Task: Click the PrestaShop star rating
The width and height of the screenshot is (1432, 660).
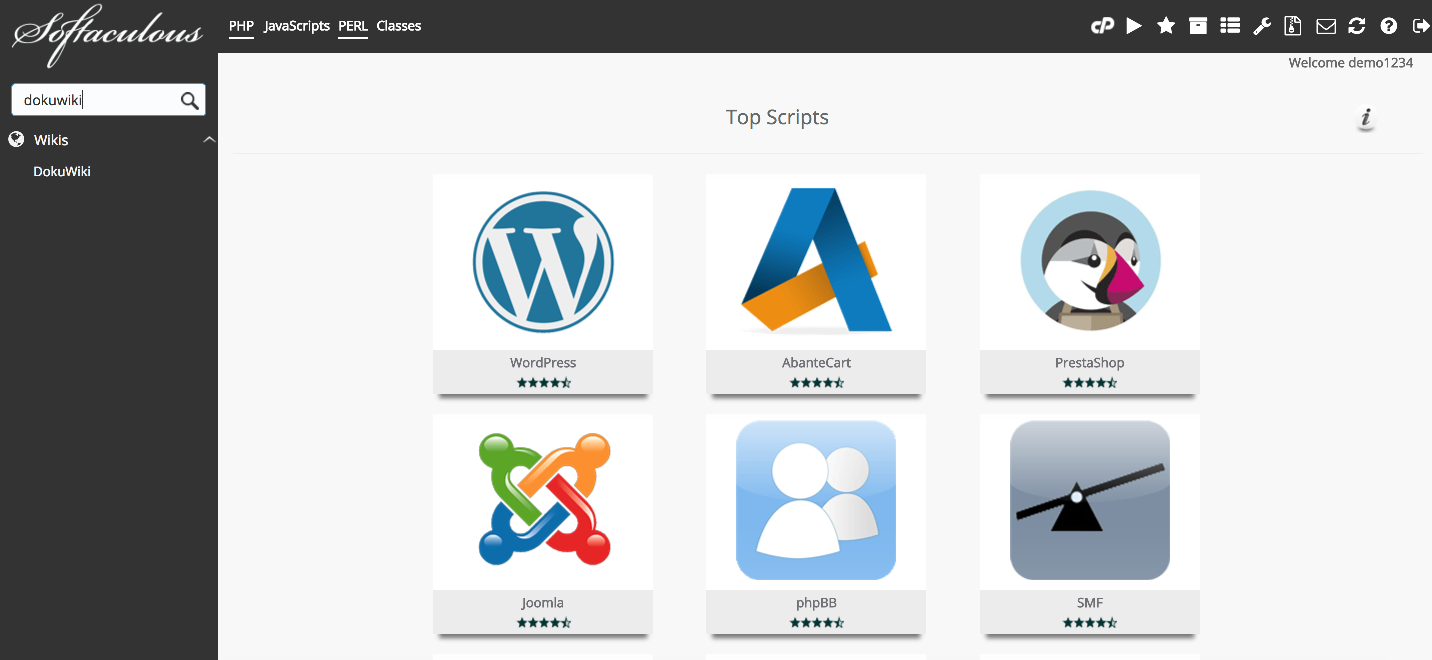Action: [1090, 382]
